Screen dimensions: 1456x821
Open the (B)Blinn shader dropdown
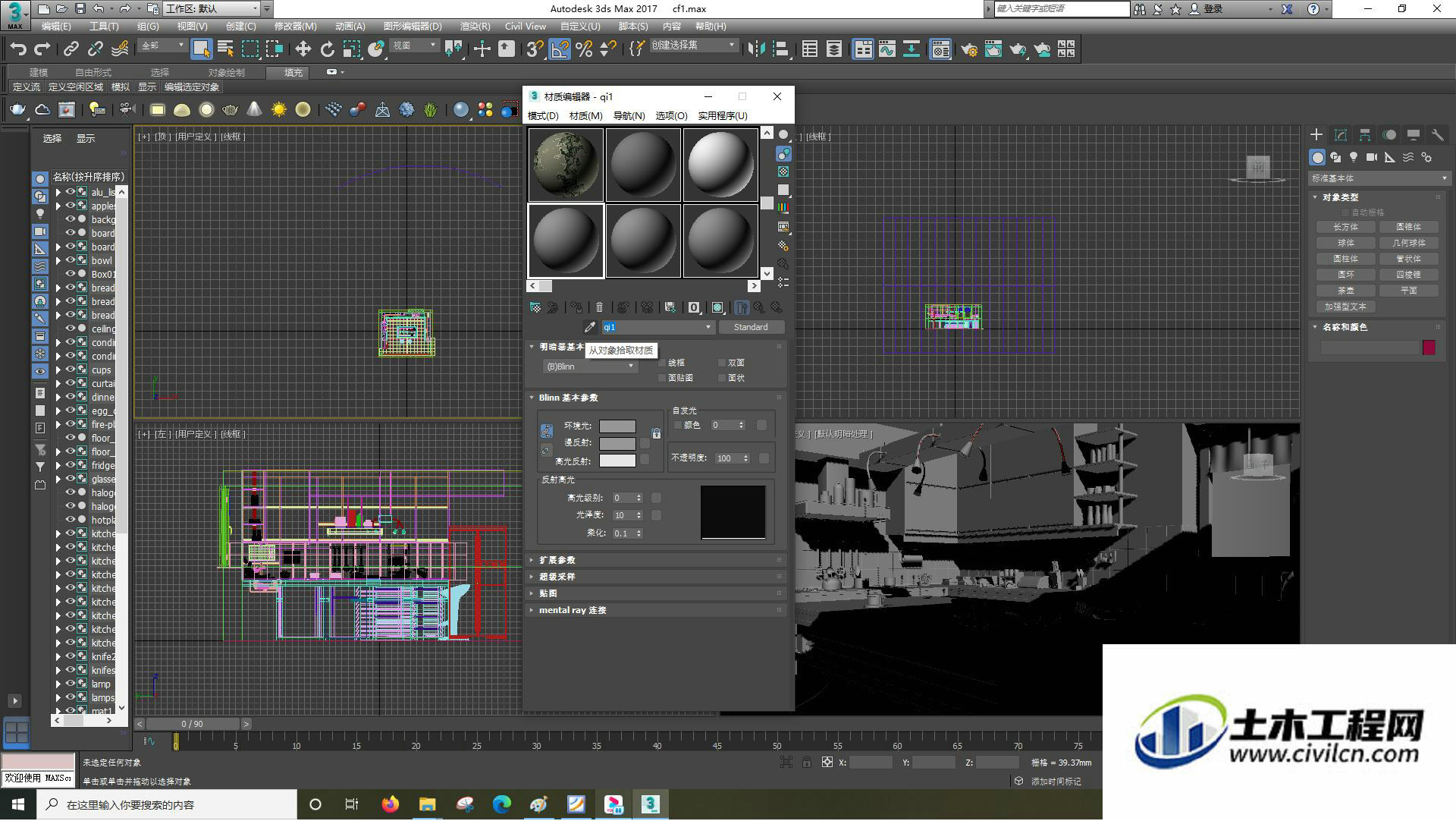point(589,366)
